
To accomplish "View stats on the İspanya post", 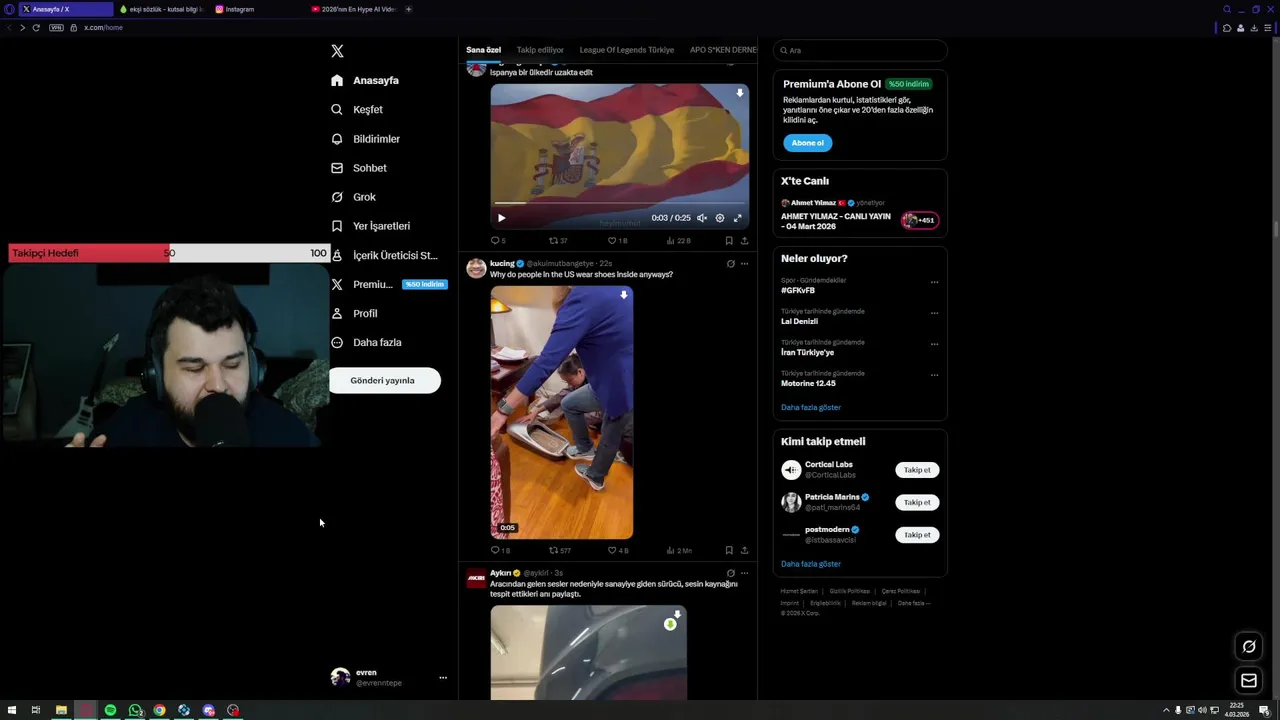I will pyautogui.click(x=678, y=241).
